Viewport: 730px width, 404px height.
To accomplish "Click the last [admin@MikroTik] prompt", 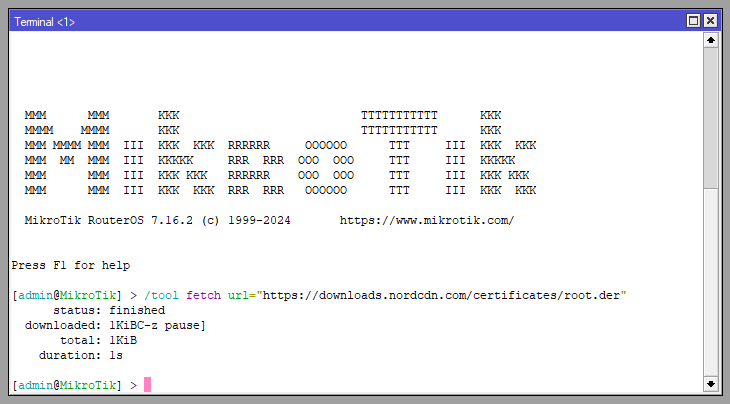I will point(67,385).
